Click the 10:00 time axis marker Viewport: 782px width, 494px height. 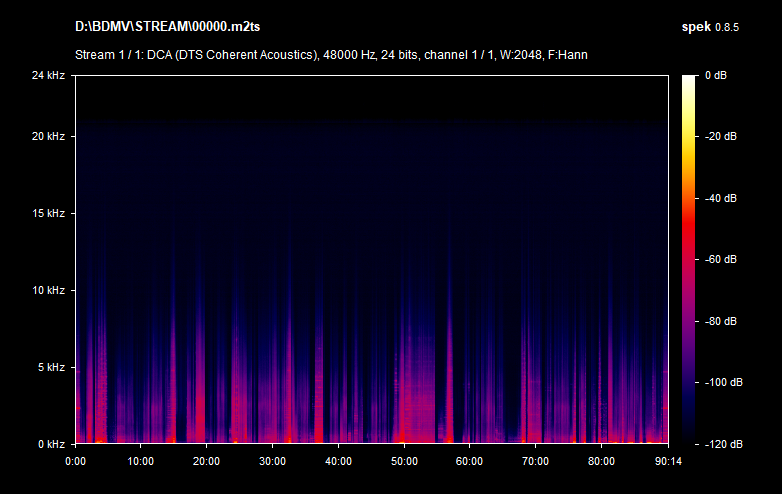click(141, 461)
